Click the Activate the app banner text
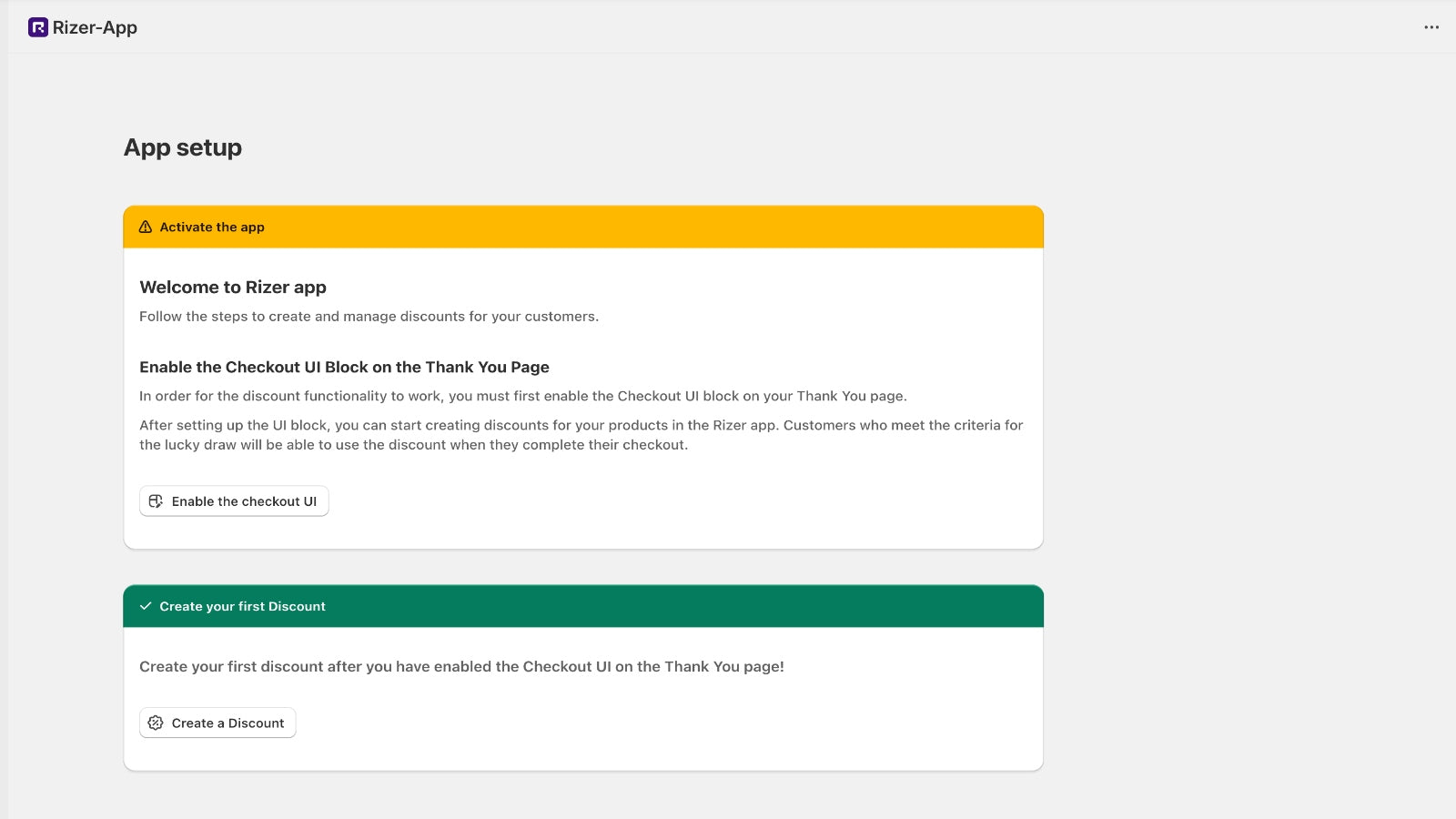This screenshot has height=819, width=1456. [x=212, y=227]
